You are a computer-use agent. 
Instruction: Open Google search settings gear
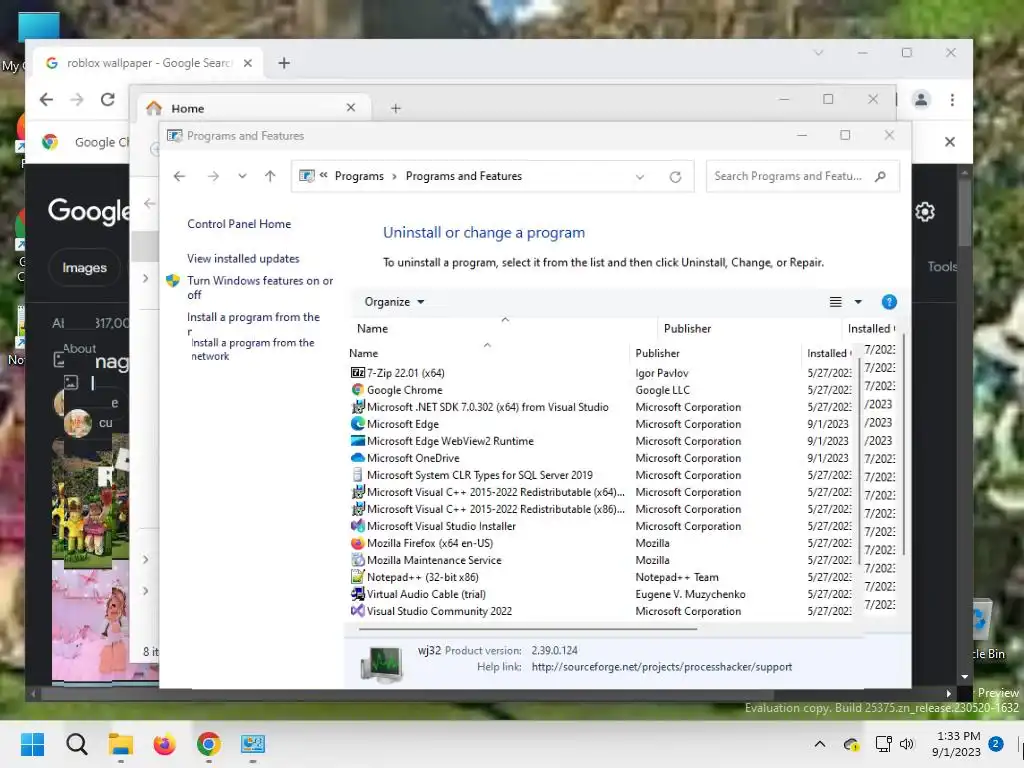pyautogui.click(x=925, y=212)
